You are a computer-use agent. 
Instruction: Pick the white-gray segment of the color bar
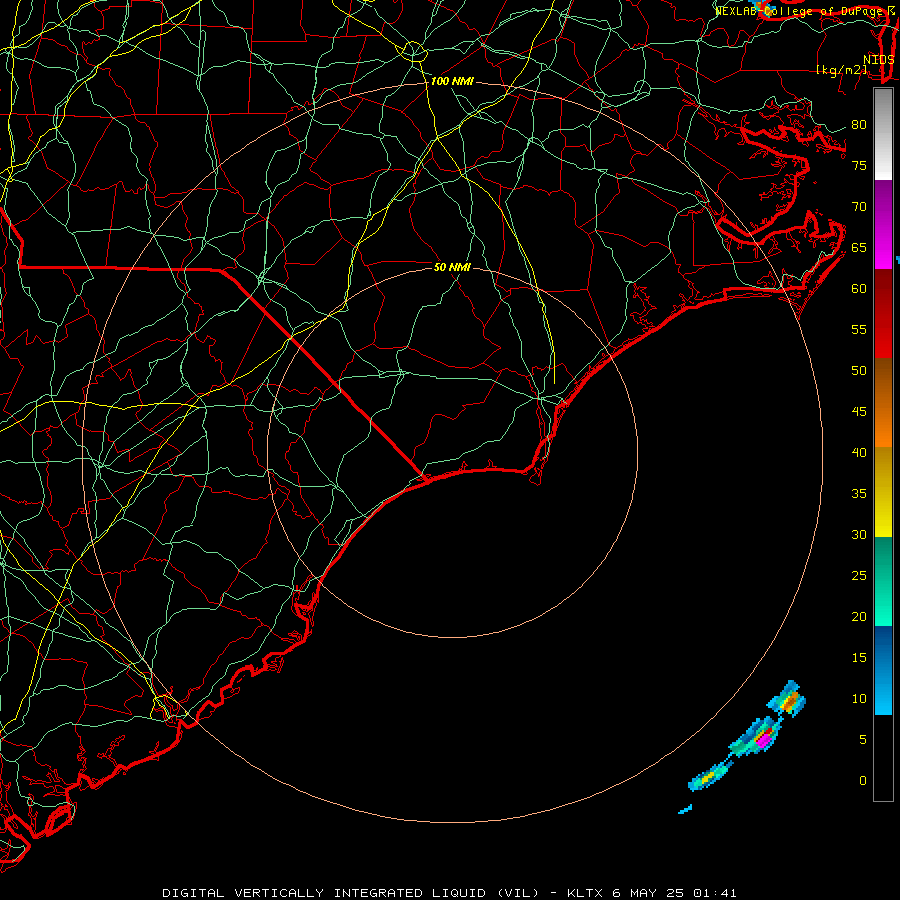(883, 134)
